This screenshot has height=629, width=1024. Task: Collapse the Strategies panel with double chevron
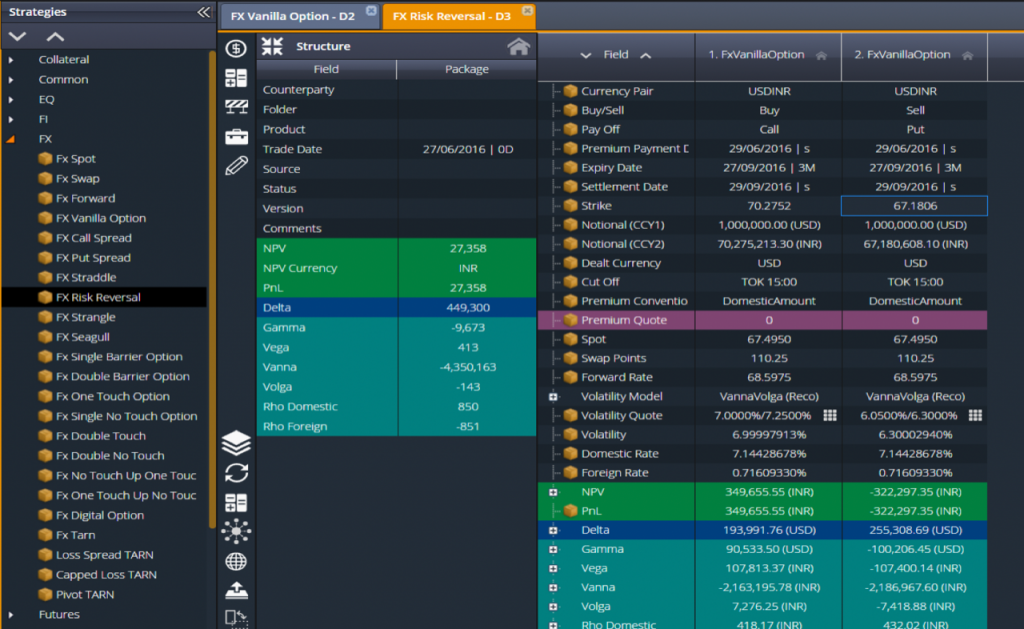(x=203, y=12)
